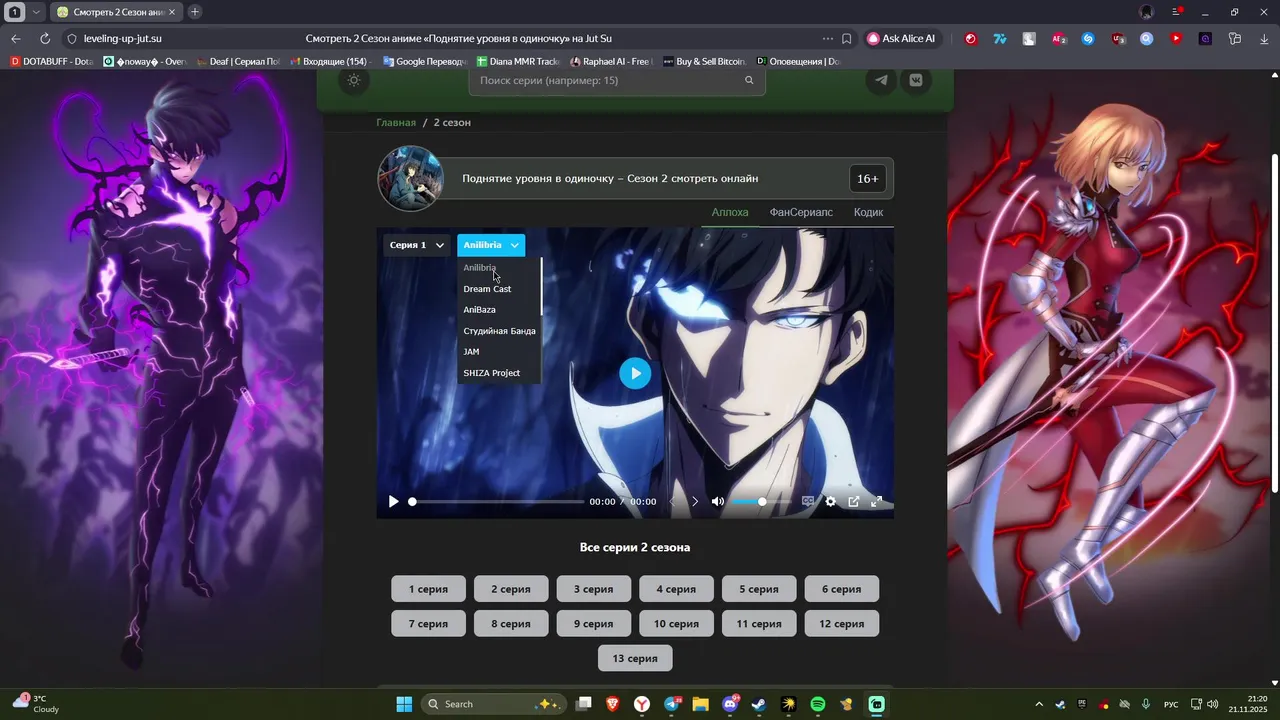Screen dimensions: 1280x720
Task: Open the Shazam browser extension
Action: click(x=1088, y=39)
